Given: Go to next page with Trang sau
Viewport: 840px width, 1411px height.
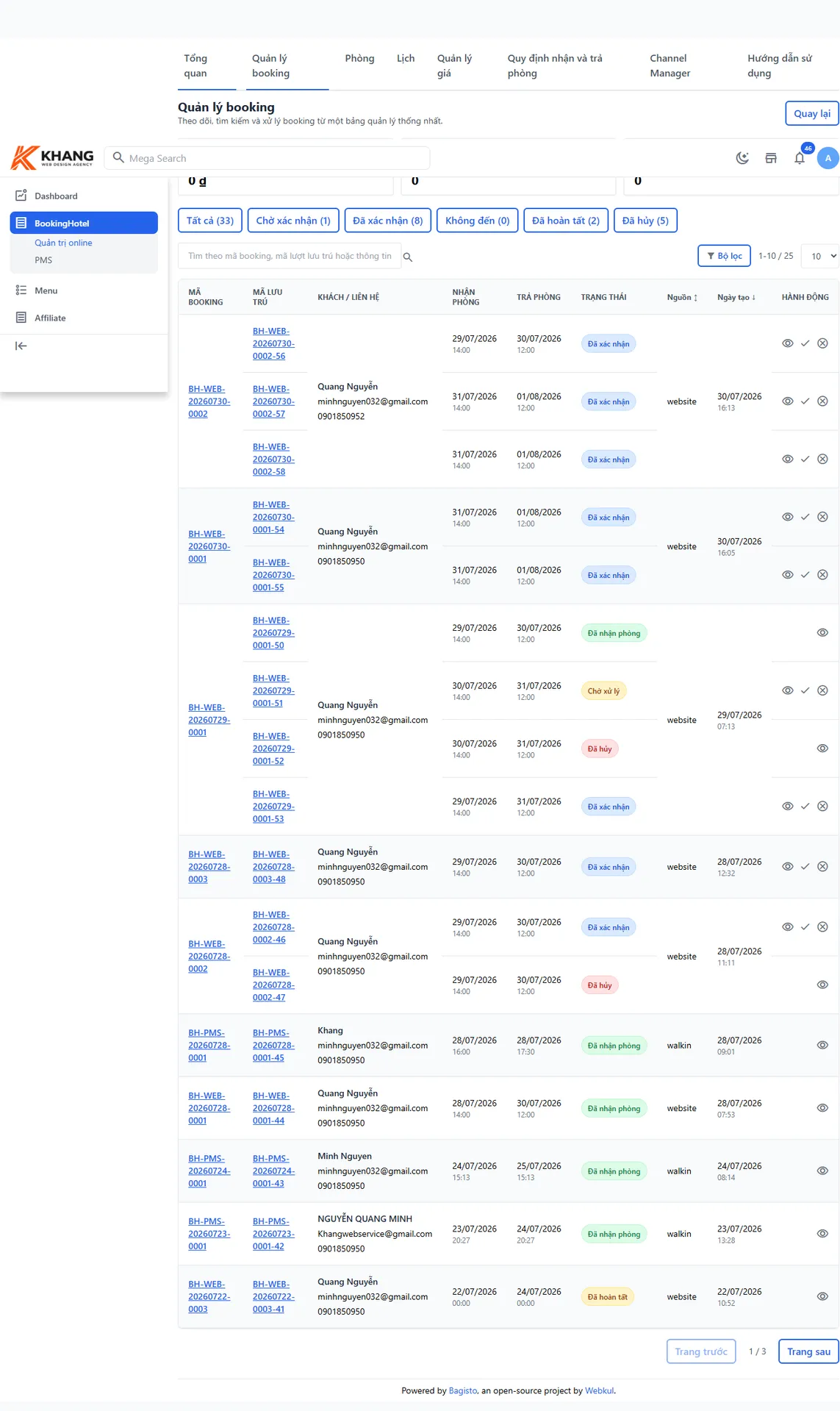Looking at the screenshot, I should point(808,1351).
